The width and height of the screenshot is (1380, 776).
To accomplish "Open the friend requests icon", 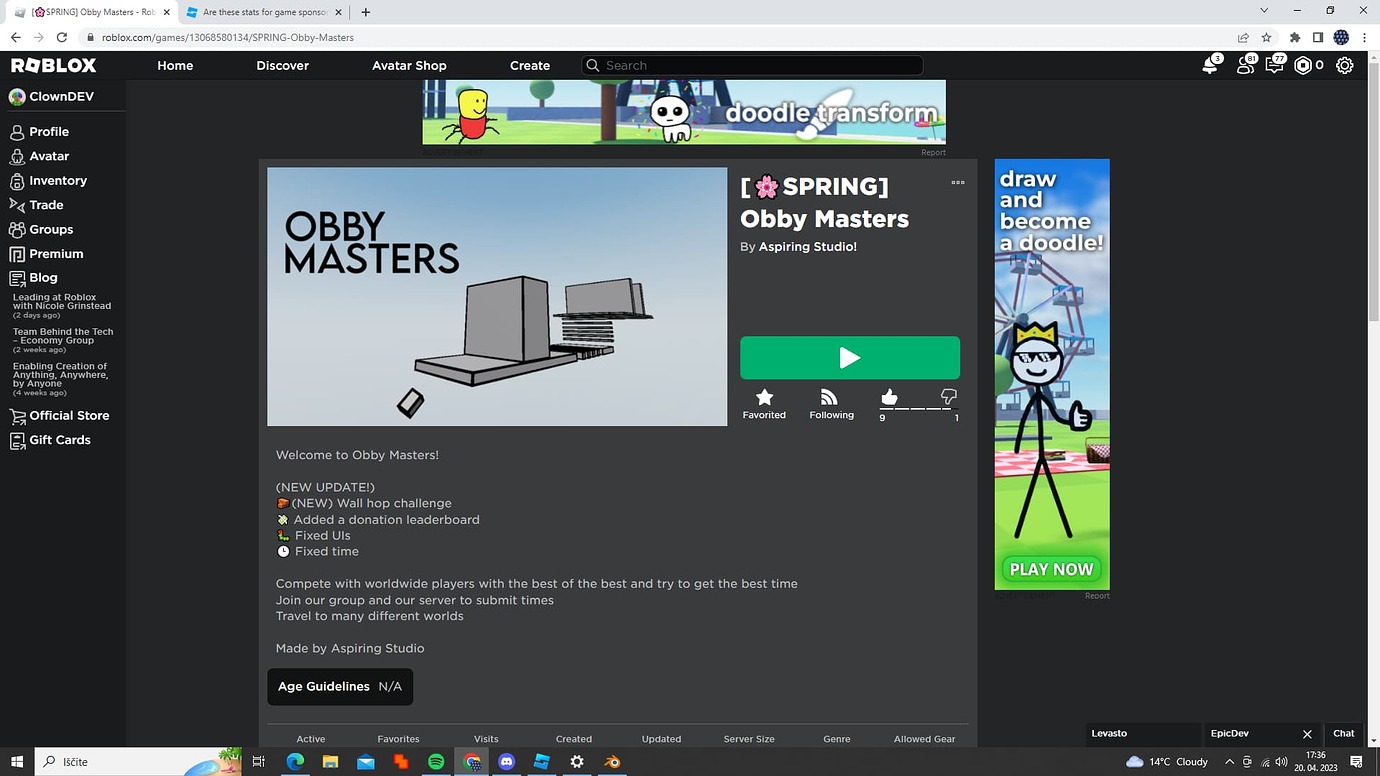I will 1243,64.
